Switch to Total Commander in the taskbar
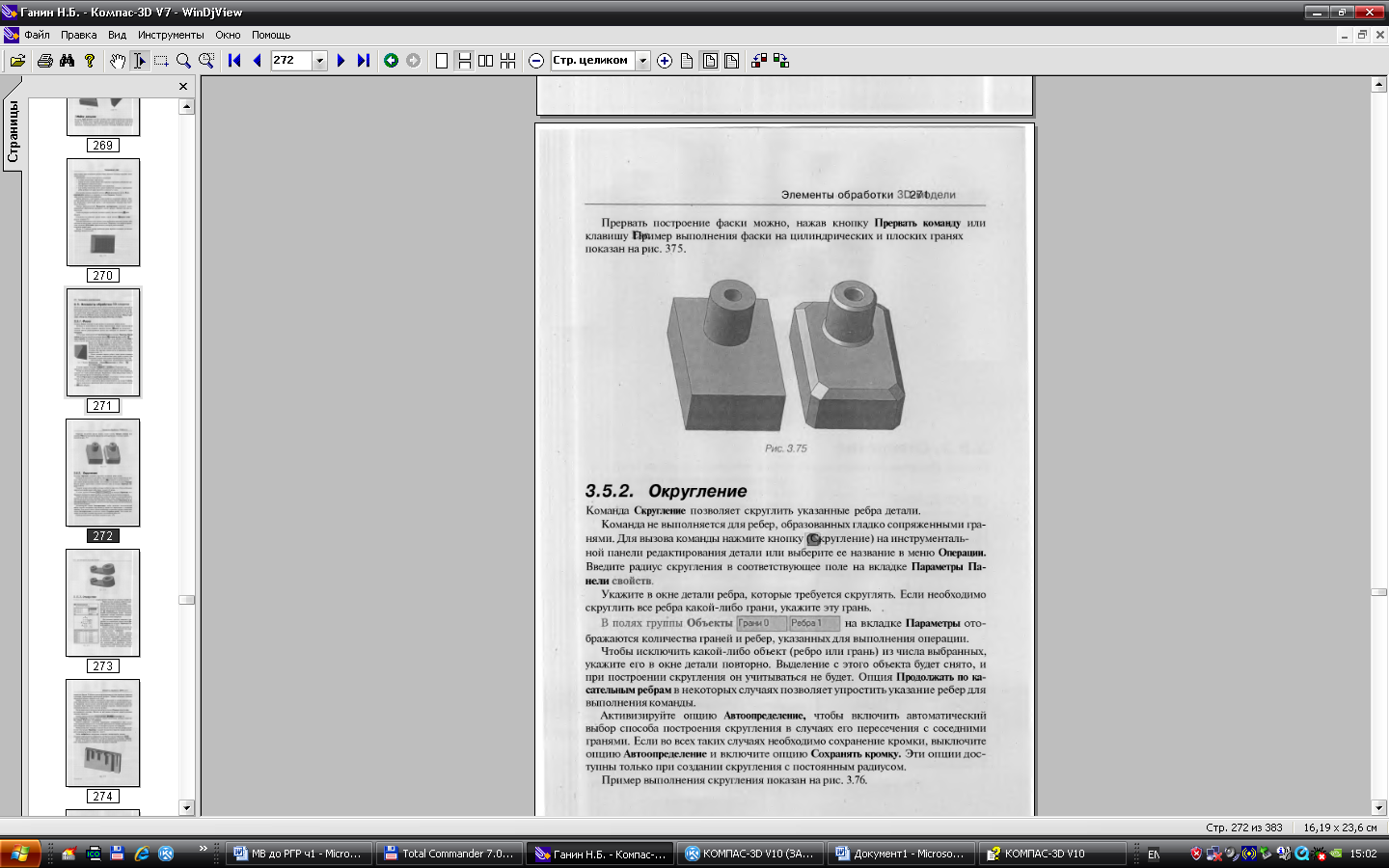 pos(449,854)
